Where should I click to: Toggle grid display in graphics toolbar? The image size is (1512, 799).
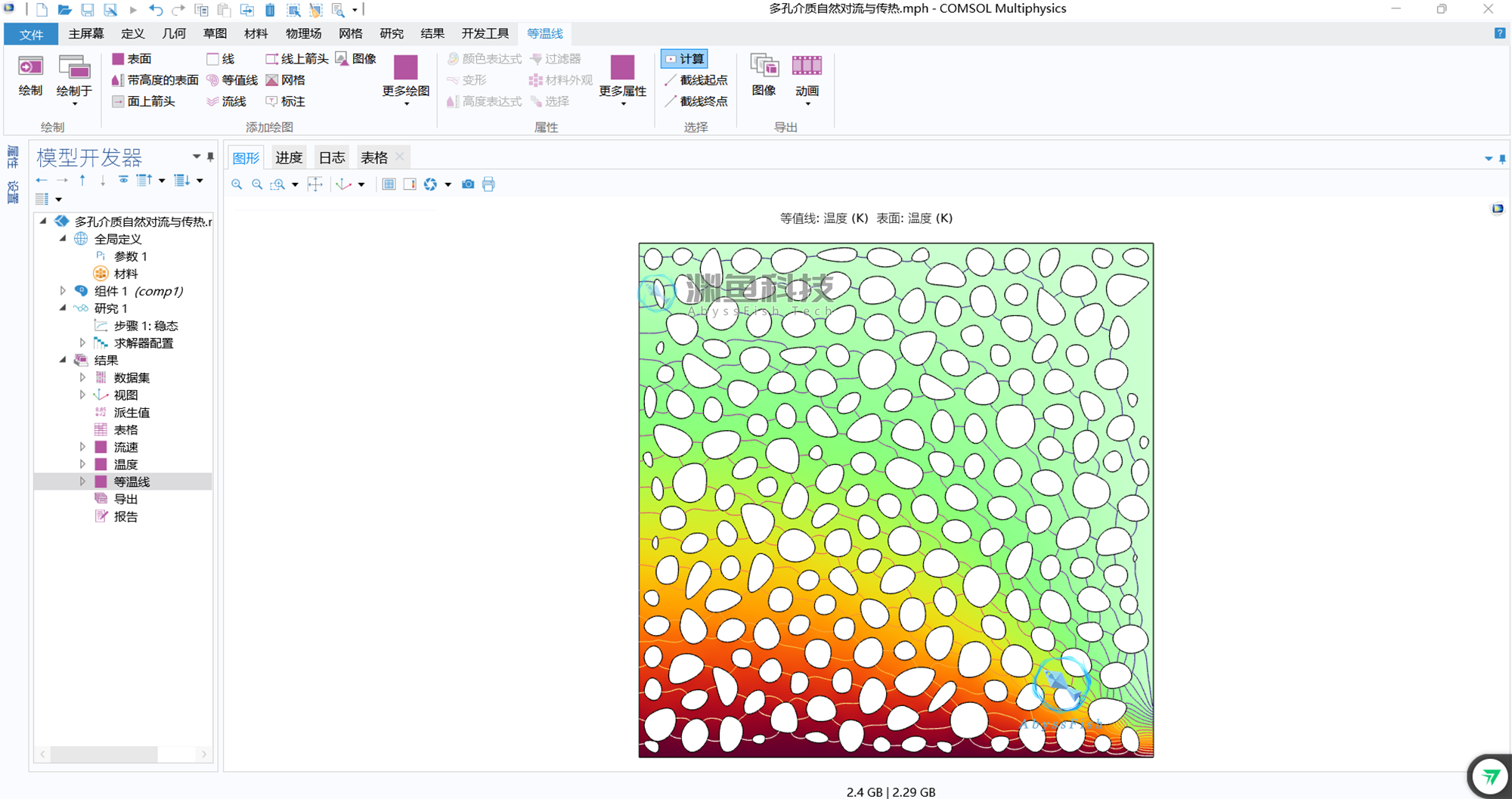point(389,184)
